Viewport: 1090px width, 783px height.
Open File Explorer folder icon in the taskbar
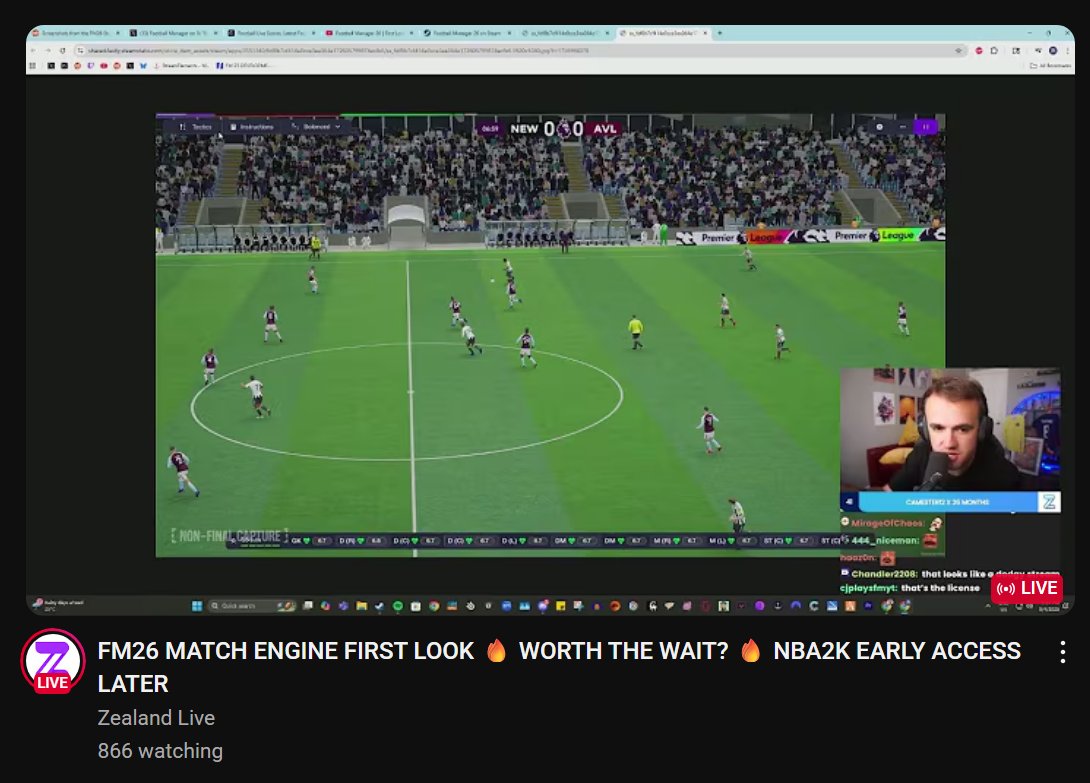[361, 606]
